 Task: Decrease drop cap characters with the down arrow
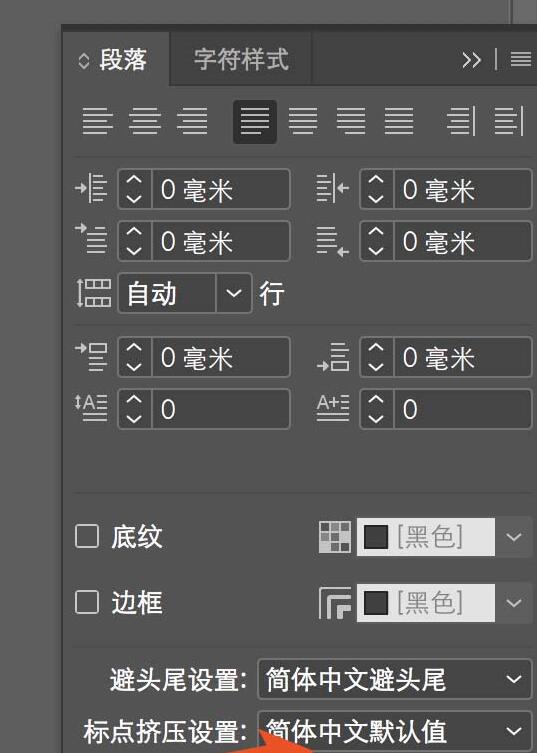click(376, 419)
